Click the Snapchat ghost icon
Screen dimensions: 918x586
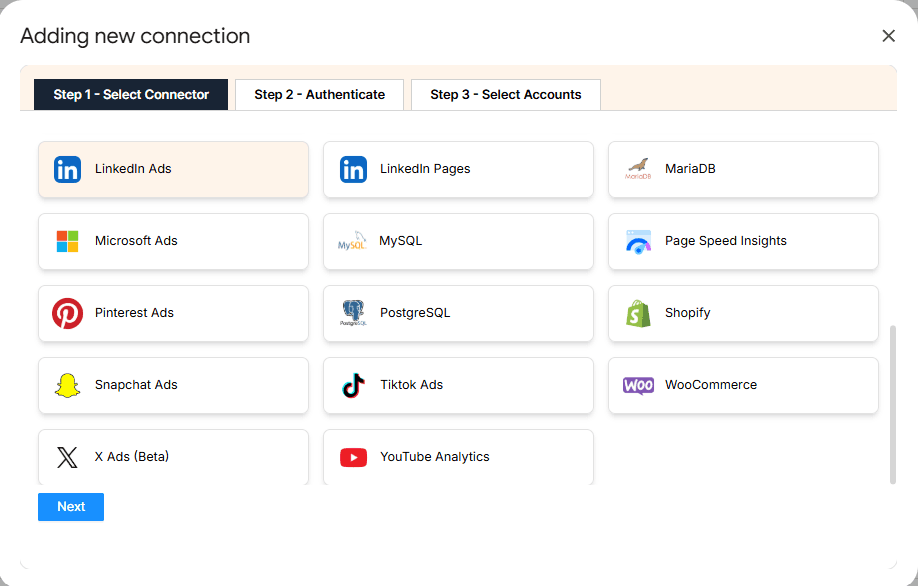[x=67, y=385]
